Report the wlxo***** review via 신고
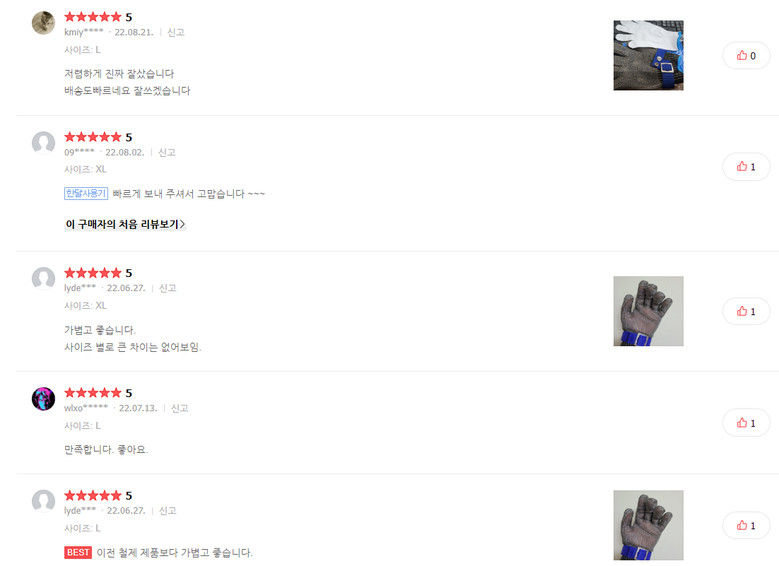This screenshot has height=566, width=779. [x=179, y=408]
